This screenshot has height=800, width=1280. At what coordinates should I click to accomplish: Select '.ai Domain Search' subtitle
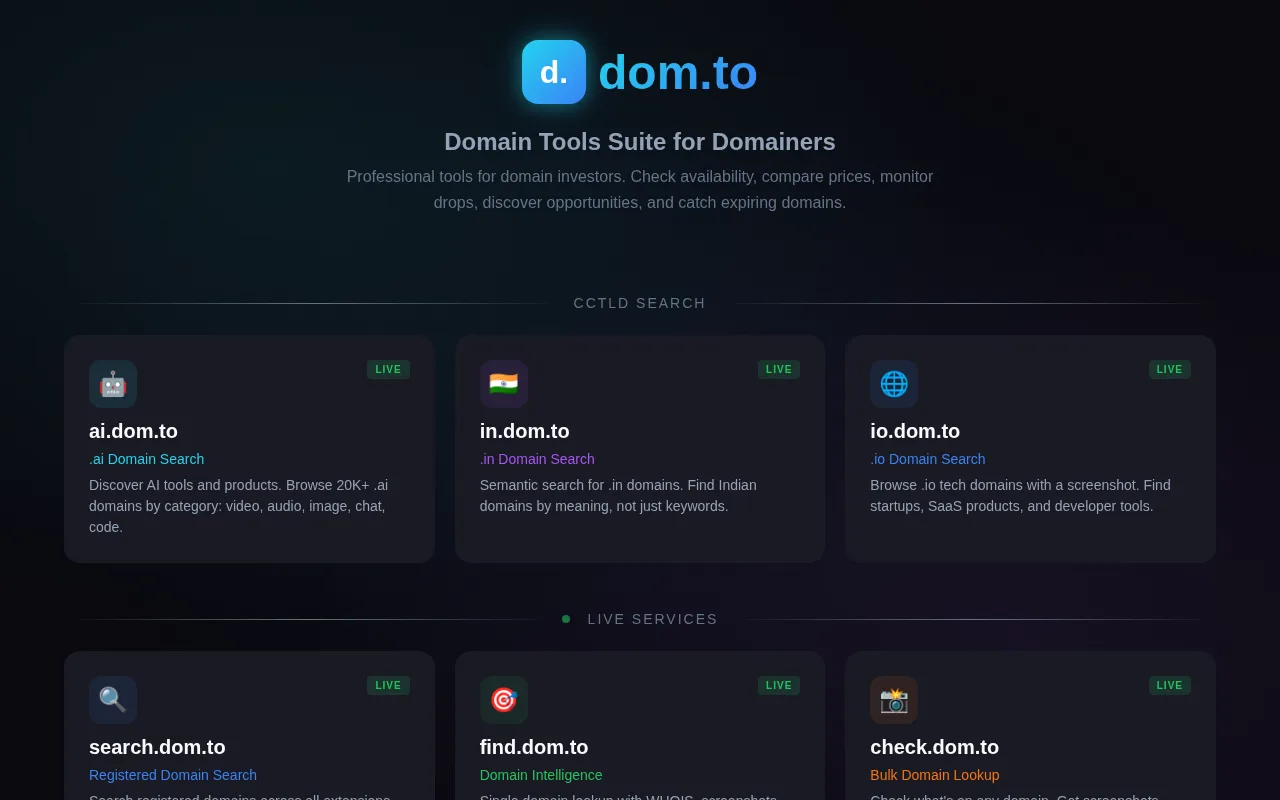(x=146, y=459)
